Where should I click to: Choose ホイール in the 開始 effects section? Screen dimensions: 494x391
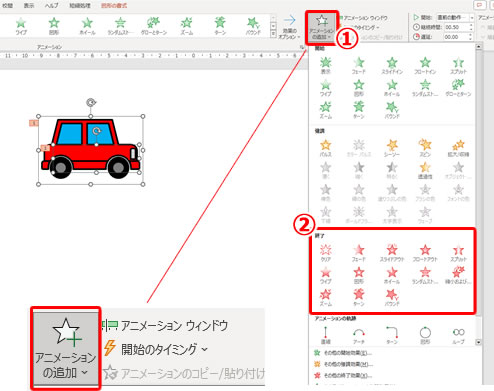pos(392,88)
